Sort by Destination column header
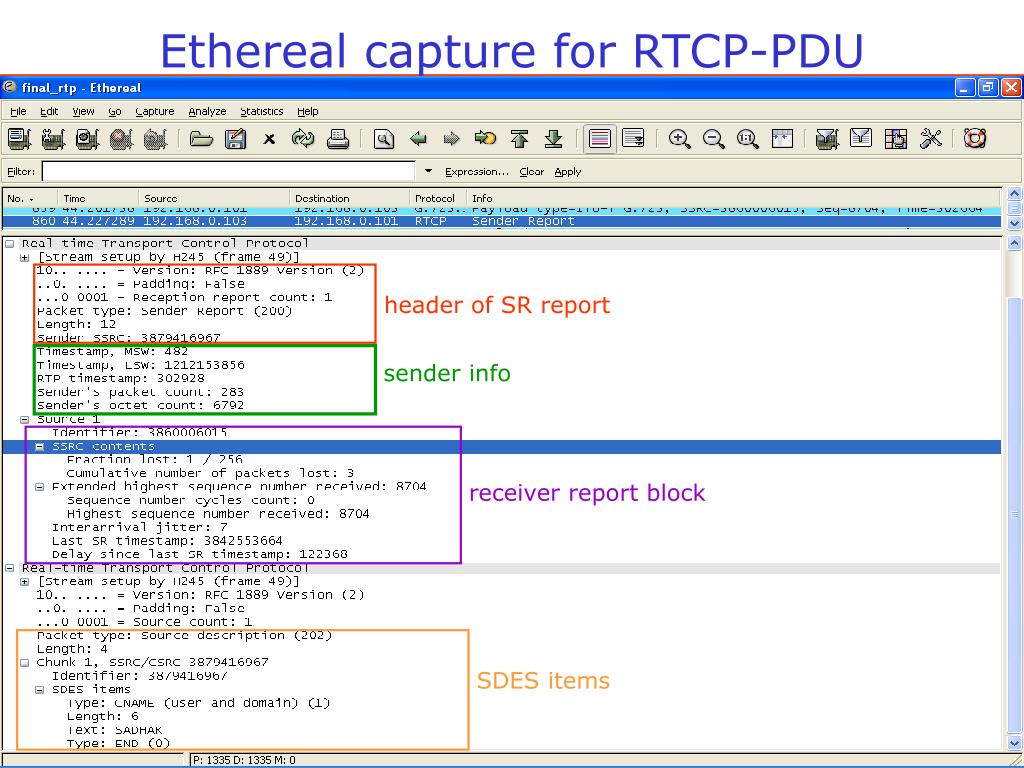This screenshot has width=1024, height=768. 349,199
